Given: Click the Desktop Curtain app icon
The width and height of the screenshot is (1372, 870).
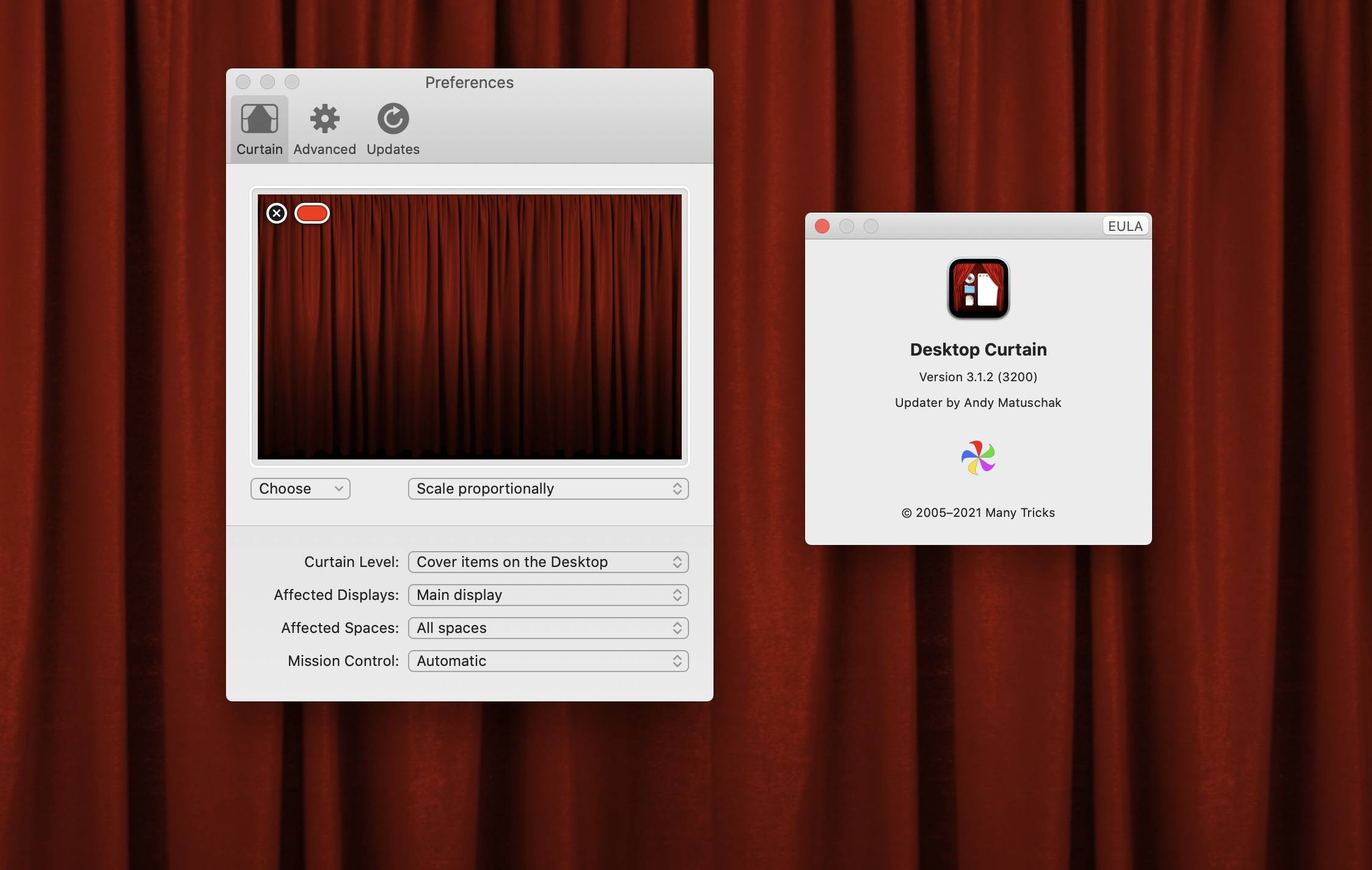Looking at the screenshot, I should 978,288.
